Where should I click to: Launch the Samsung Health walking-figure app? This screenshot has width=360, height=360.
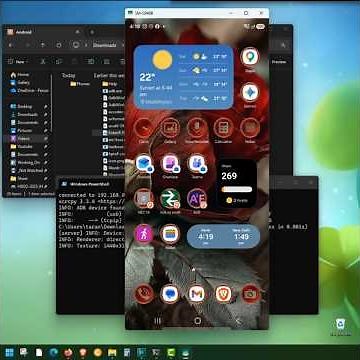pyautogui.click(x=144, y=234)
